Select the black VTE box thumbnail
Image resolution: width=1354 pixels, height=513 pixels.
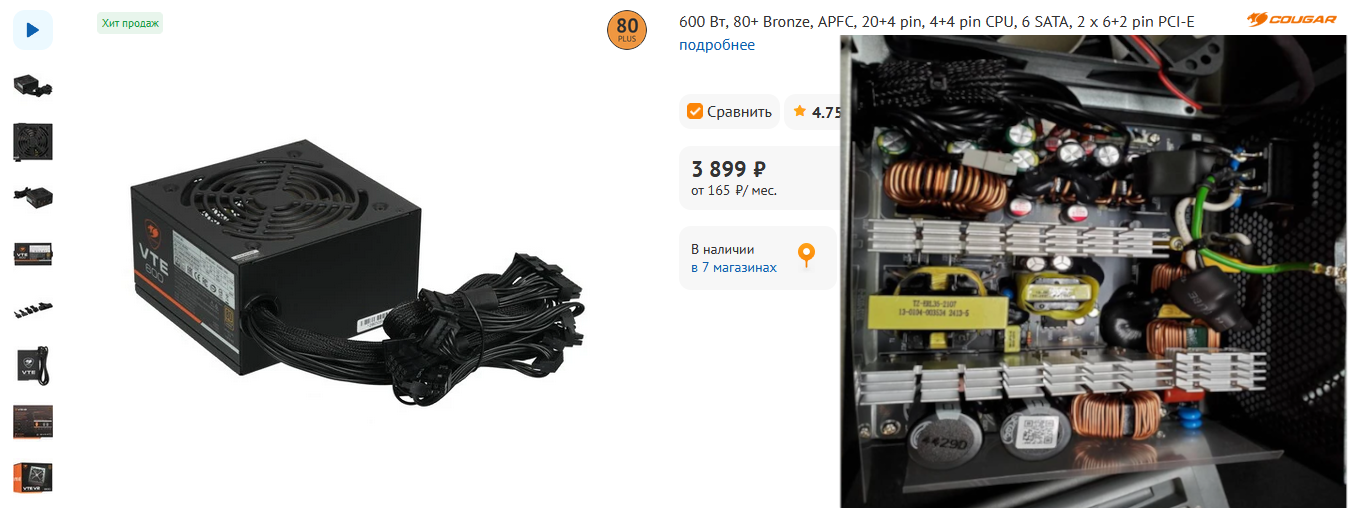pos(33,366)
